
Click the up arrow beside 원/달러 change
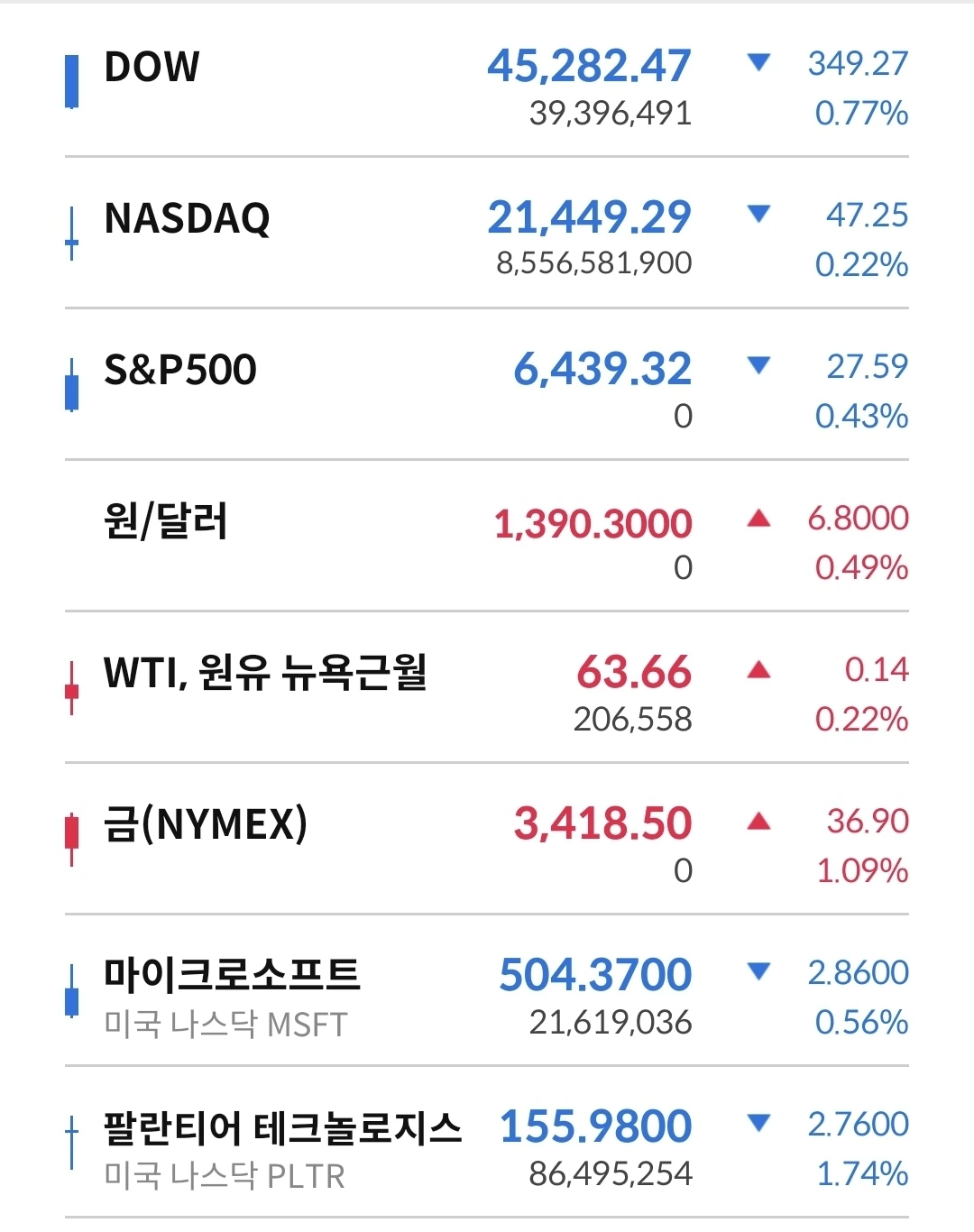759,518
